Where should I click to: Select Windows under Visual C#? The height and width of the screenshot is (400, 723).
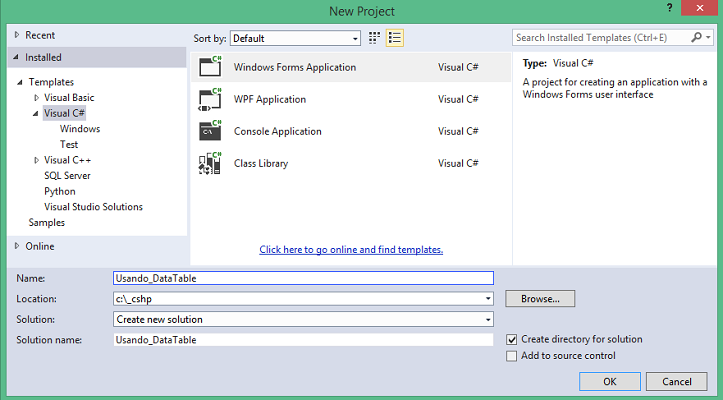[80, 129]
